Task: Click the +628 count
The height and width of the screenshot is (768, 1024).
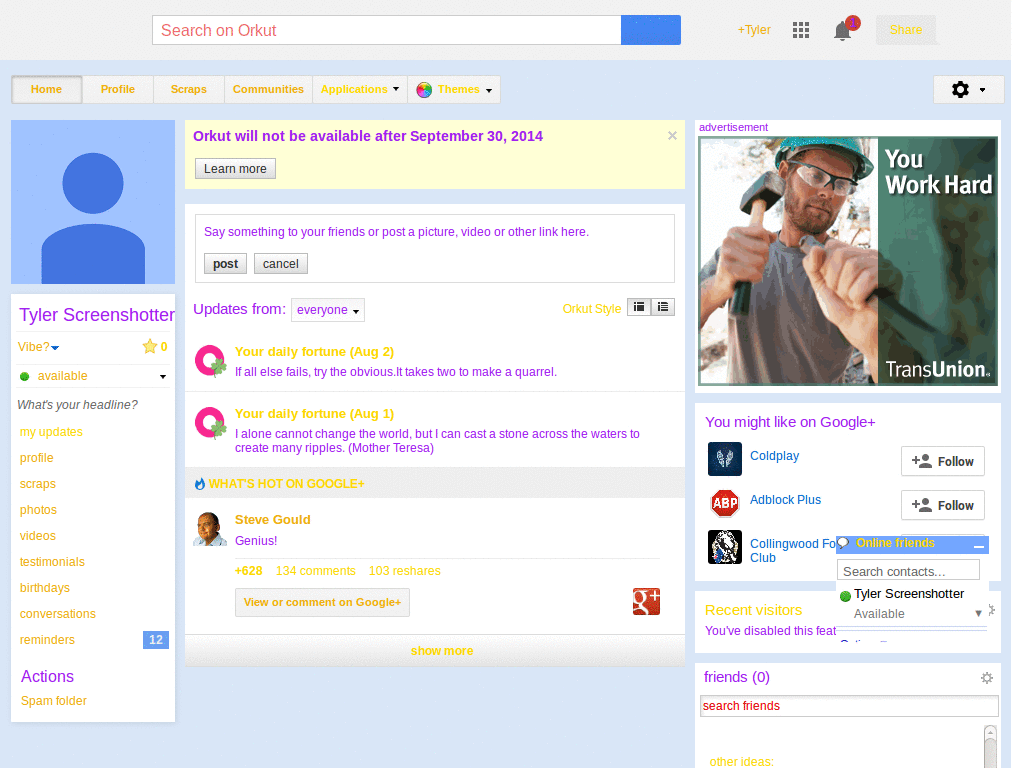Action: tap(248, 571)
